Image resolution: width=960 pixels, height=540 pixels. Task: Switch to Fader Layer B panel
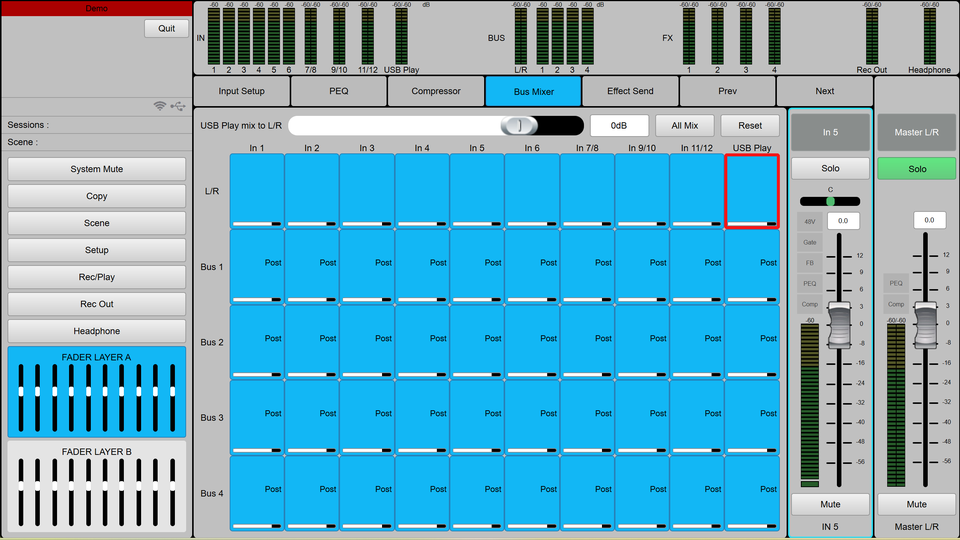(x=96, y=486)
